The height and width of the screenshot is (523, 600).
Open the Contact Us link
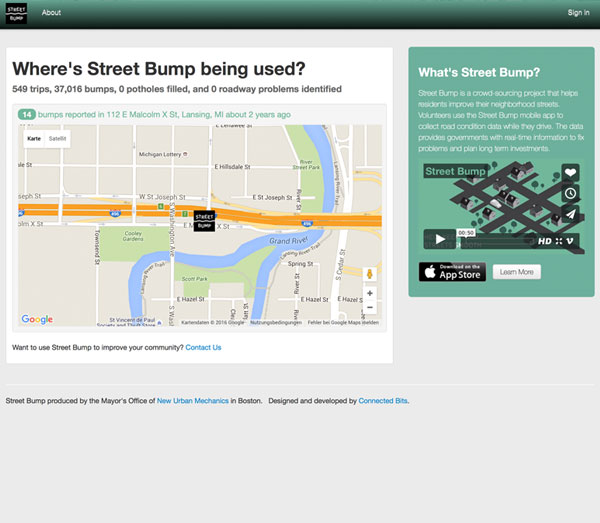203,347
